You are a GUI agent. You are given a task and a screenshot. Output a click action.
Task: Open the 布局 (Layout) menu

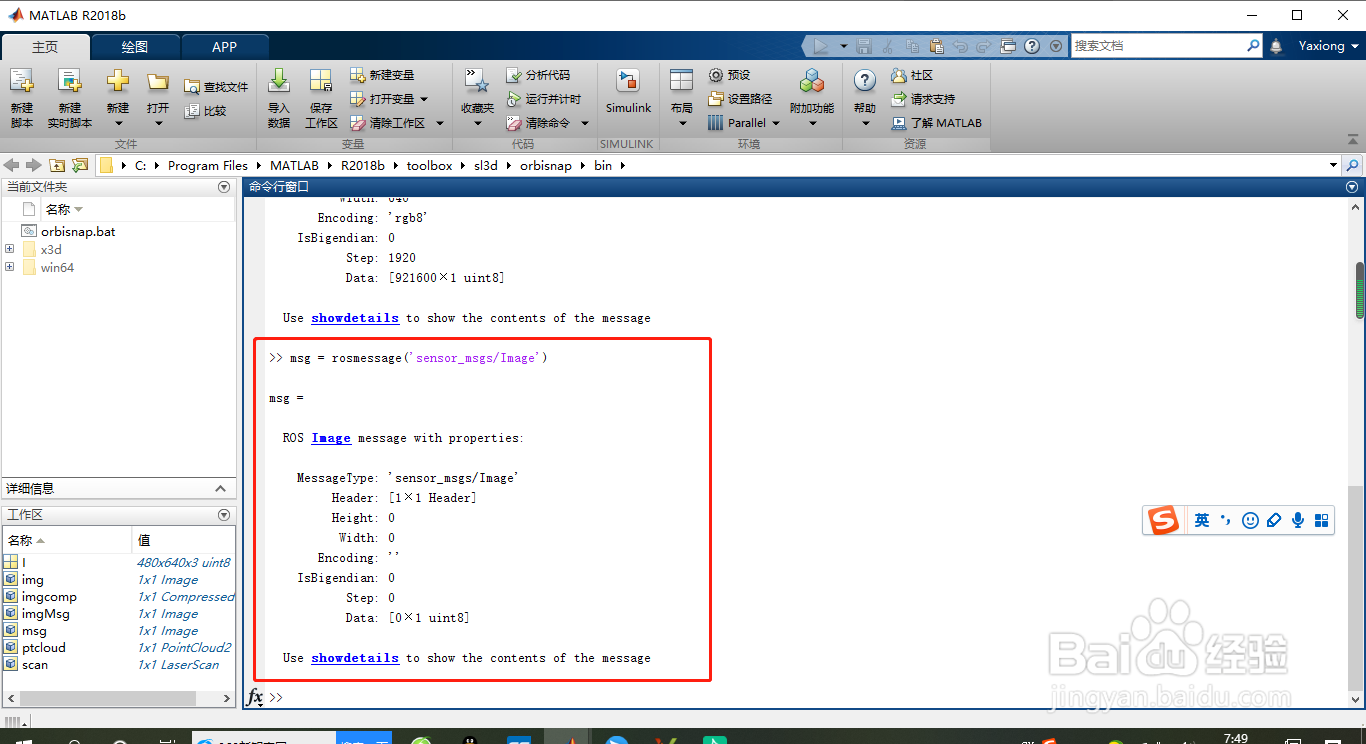point(682,98)
